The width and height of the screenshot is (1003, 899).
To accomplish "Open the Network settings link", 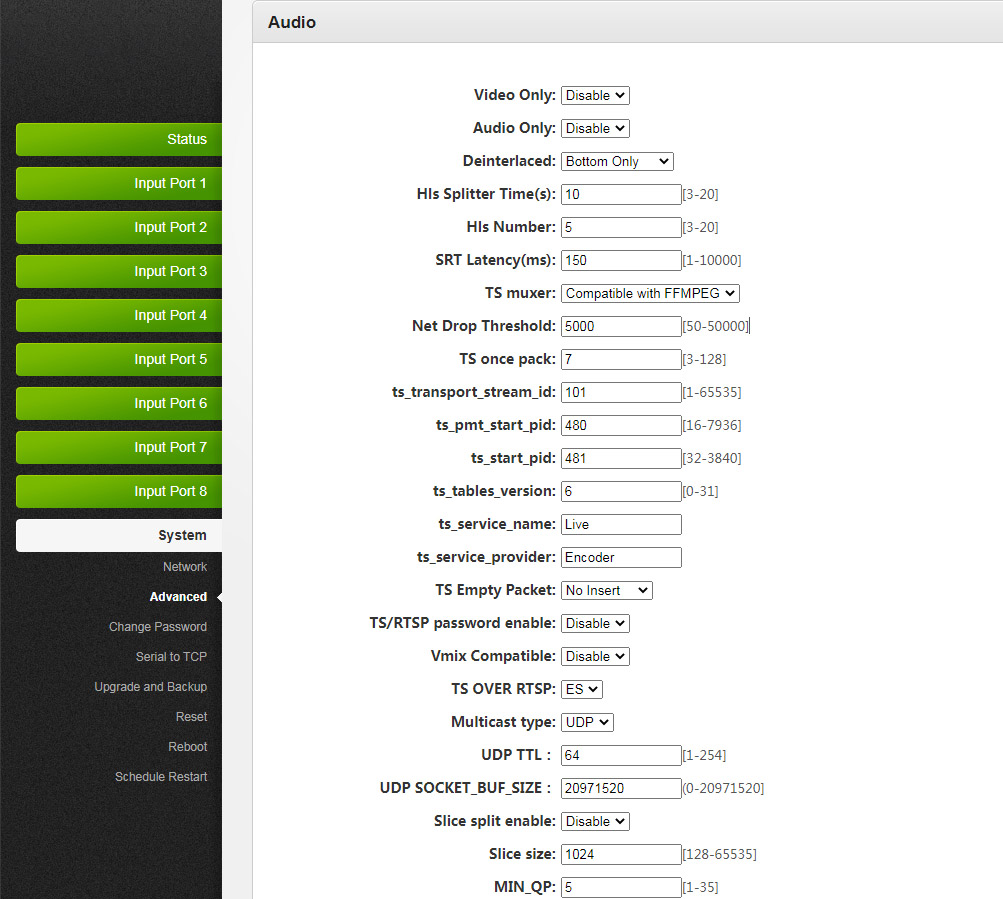I will 185,567.
